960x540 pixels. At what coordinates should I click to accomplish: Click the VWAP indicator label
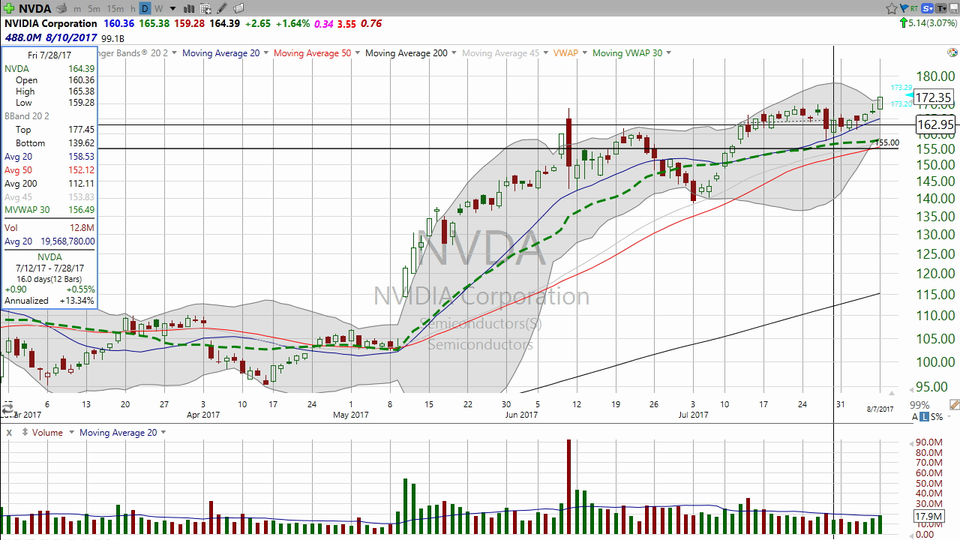tap(566, 53)
